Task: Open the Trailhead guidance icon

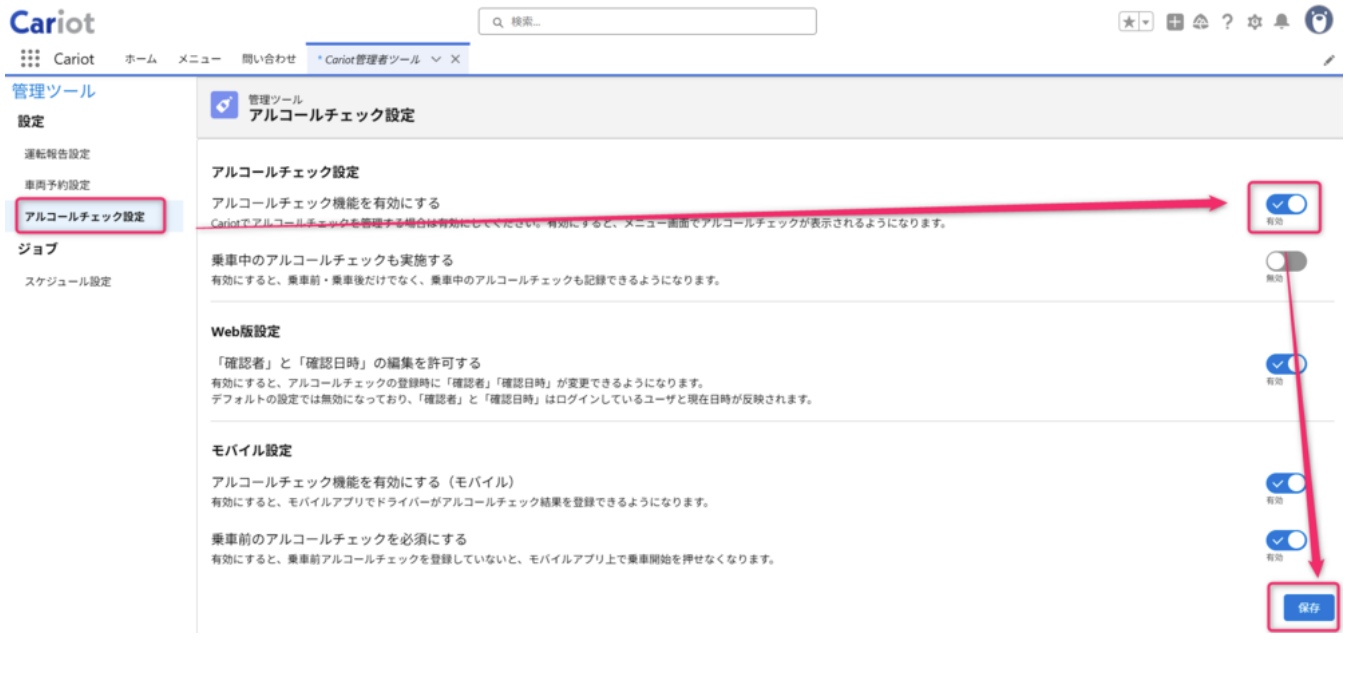Action: tap(1201, 22)
